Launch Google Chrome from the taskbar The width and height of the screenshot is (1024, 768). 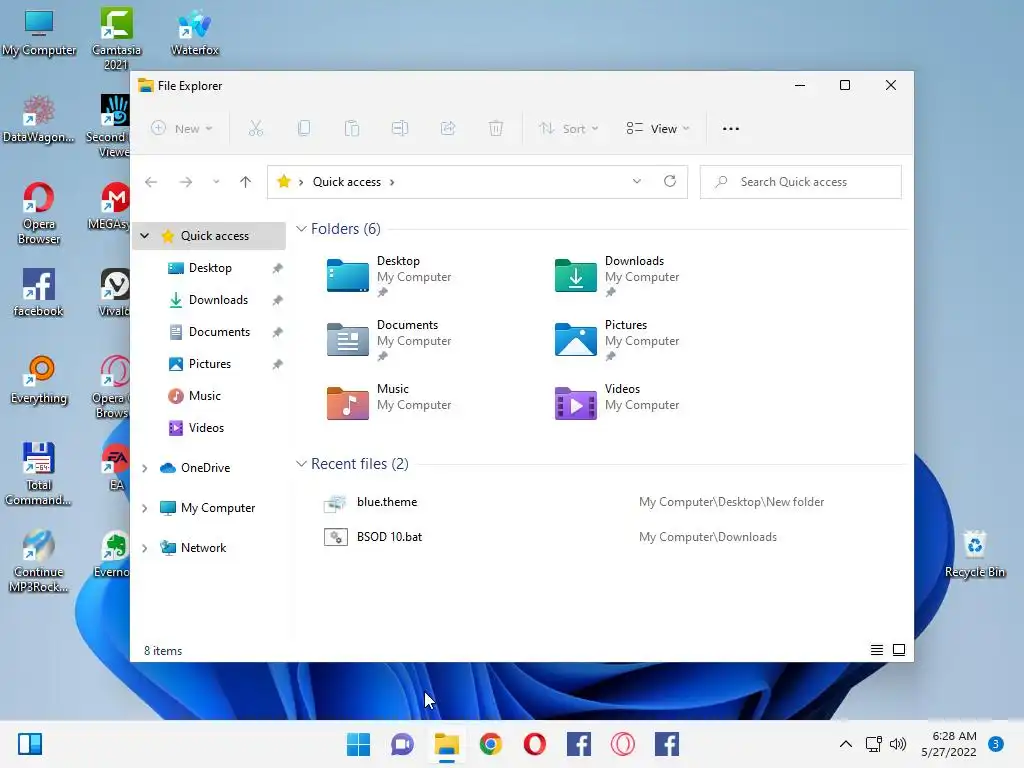(490, 744)
